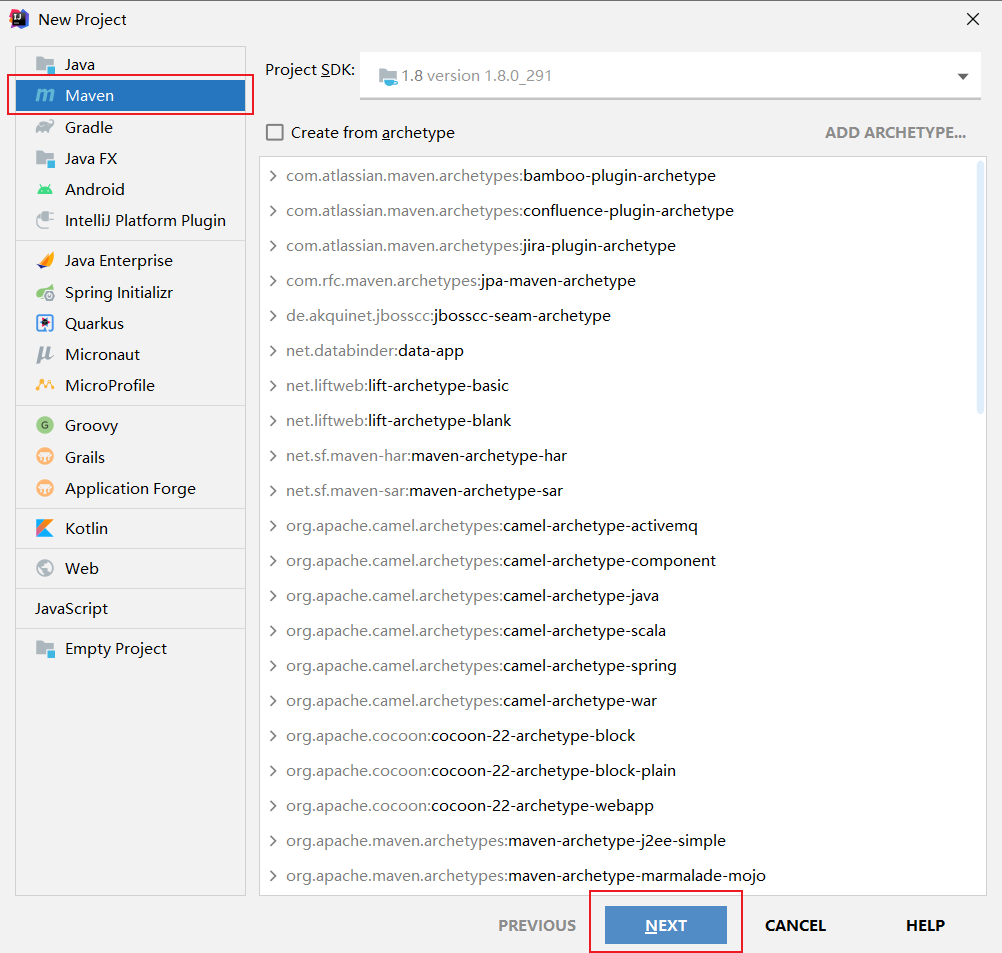Select Java Enterprise project type
This screenshot has width=1002, height=953.
(x=130, y=260)
